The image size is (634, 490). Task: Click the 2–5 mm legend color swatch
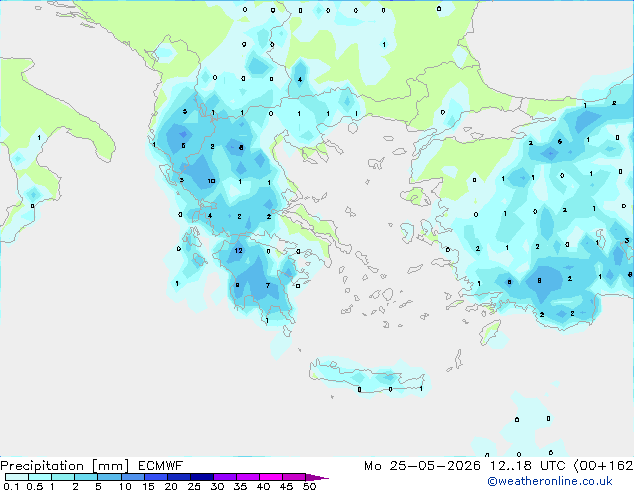point(86,477)
